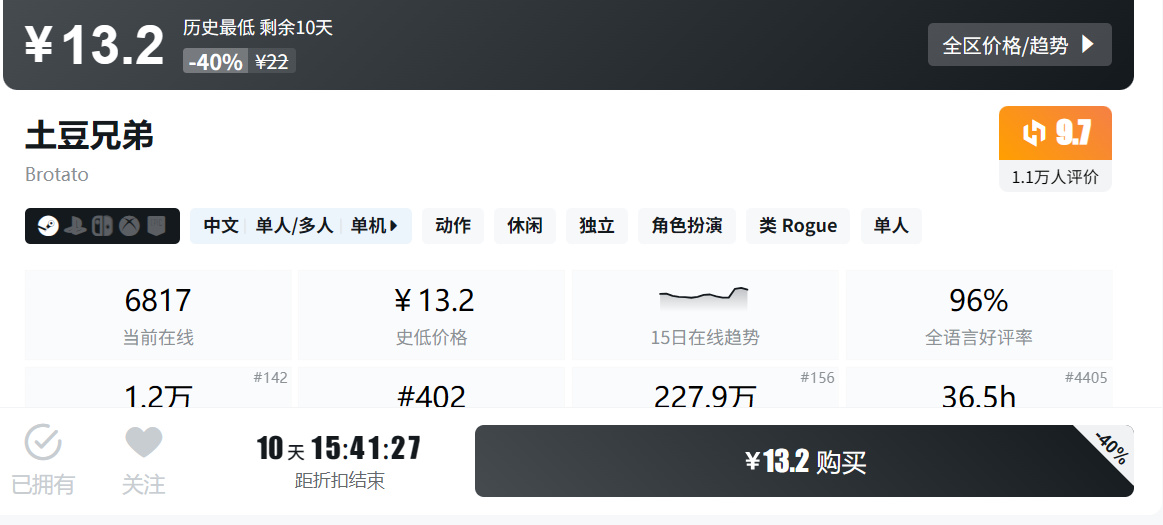Click the #156 rank label
Image resolution: width=1163 pixels, height=525 pixels.
point(817,377)
